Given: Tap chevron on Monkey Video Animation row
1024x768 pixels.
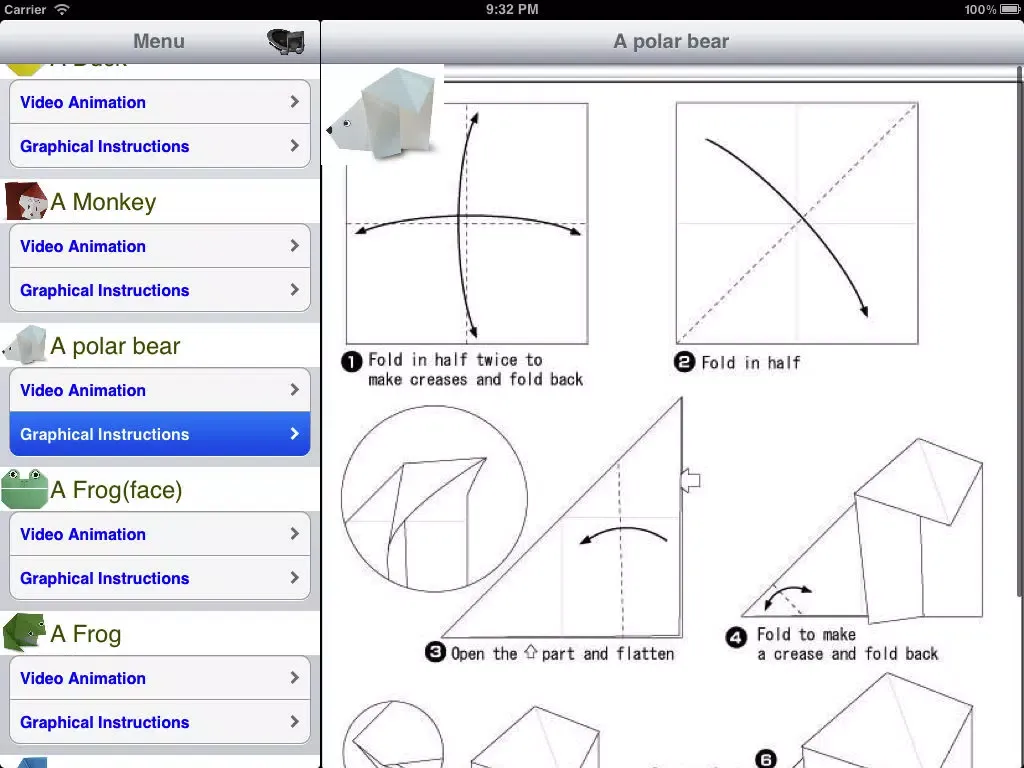Looking at the screenshot, I should pos(295,246).
